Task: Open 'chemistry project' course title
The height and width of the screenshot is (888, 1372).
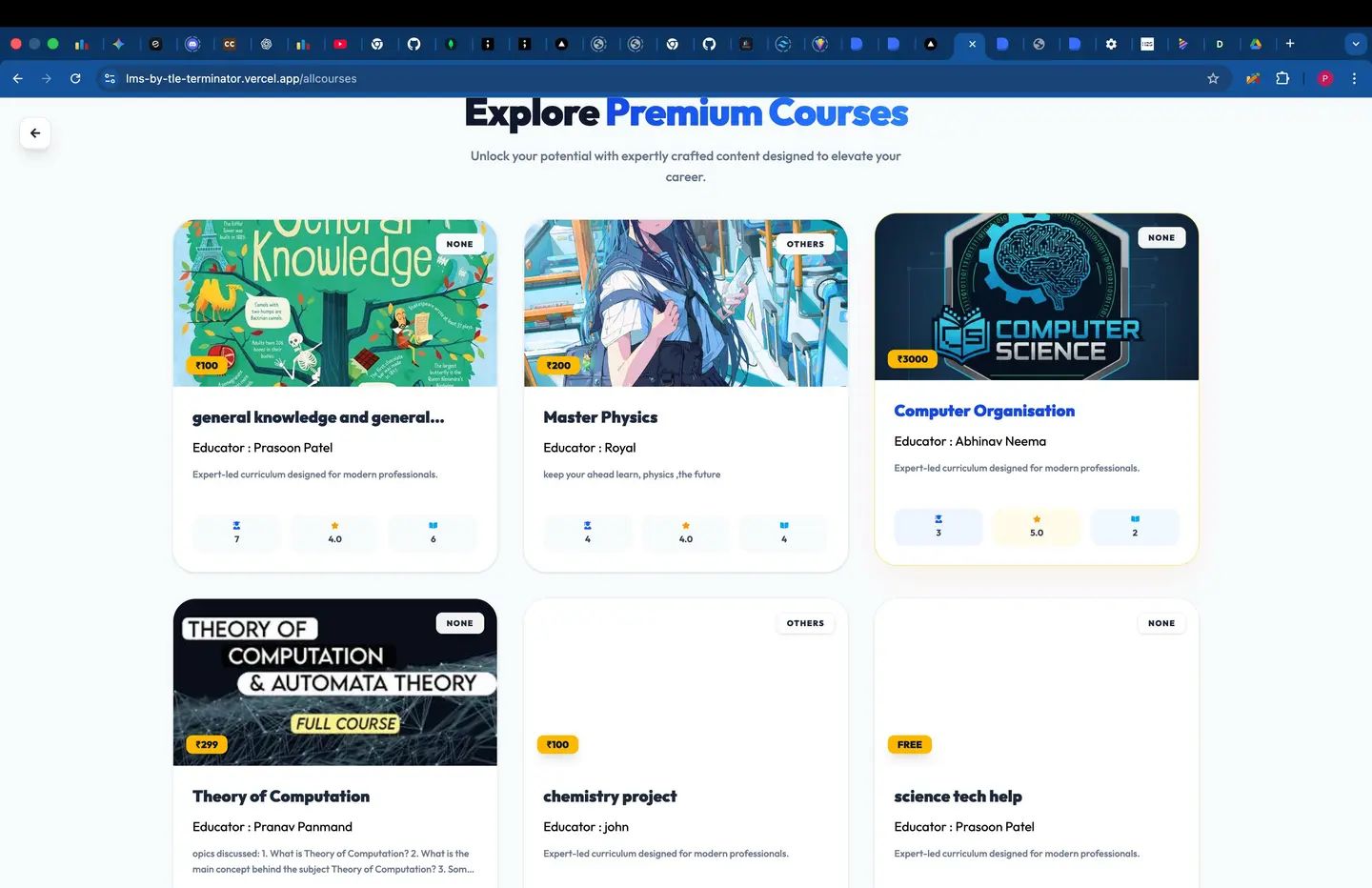Action: (610, 797)
